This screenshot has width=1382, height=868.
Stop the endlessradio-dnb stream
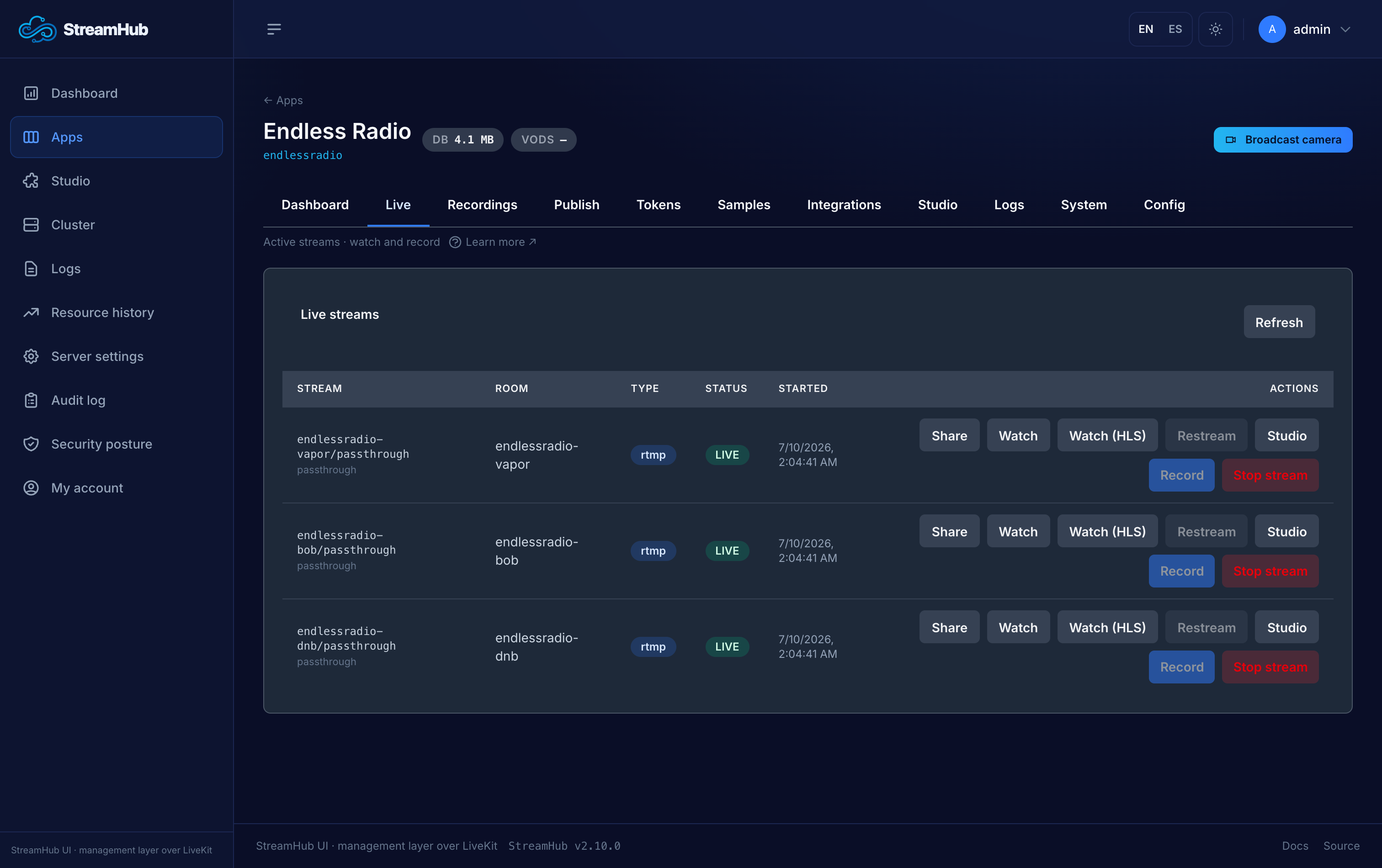click(1270, 667)
